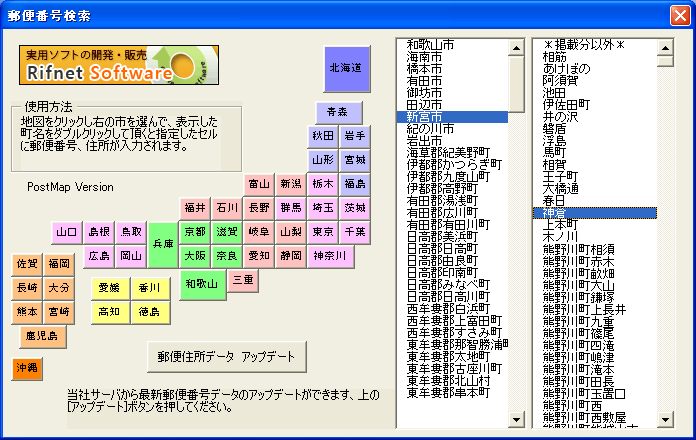Screen dimensions: 696x440
Task: Pick the orange 沖縄 prefecture button
Action: [27, 368]
